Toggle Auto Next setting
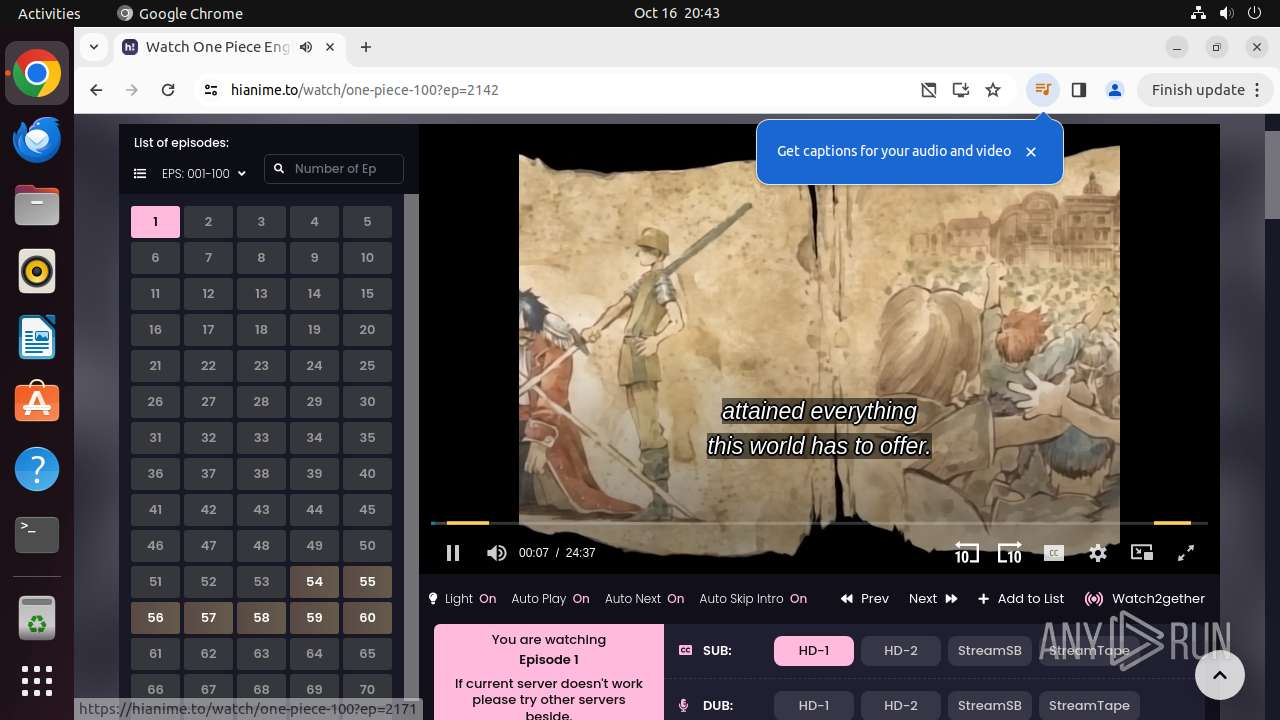The height and width of the screenshot is (720, 1280). (644, 599)
